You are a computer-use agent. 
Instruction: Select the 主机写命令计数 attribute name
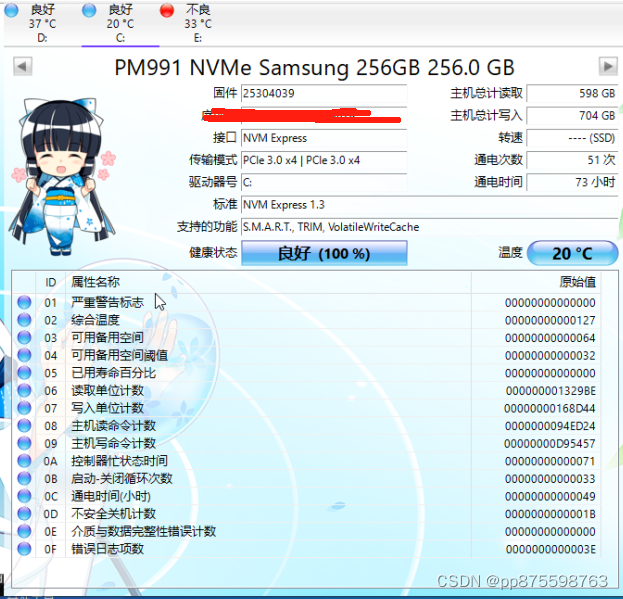113,443
